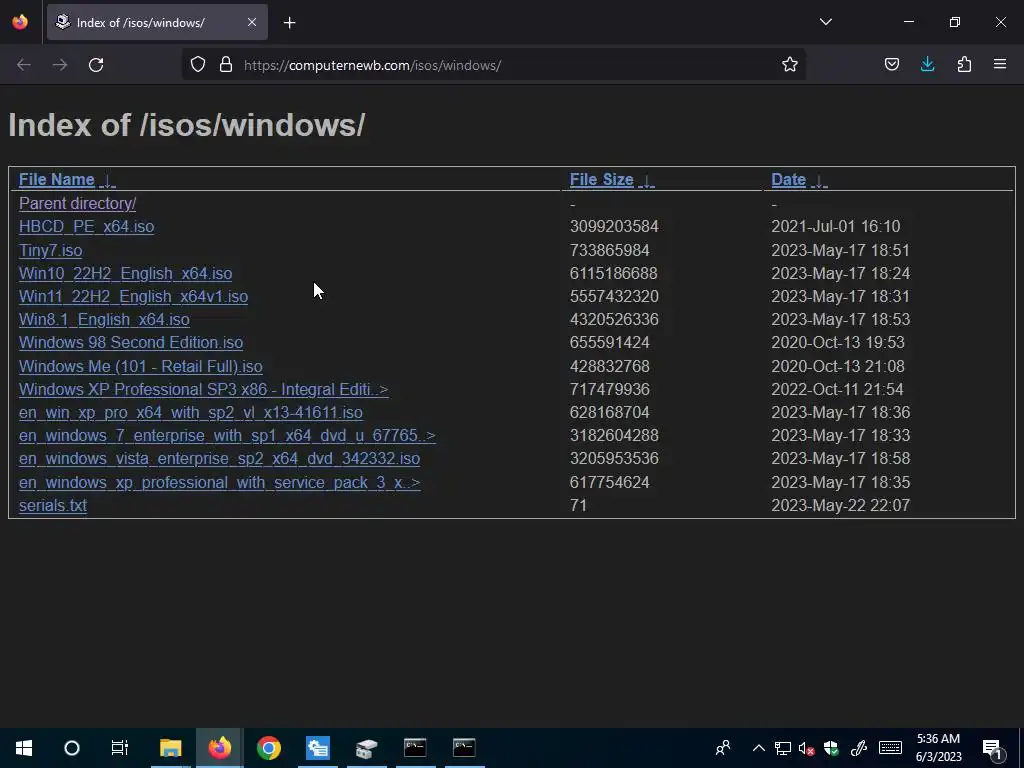Viewport: 1024px width, 768px height.
Task: Go forward to next page
Action: click(x=60, y=65)
